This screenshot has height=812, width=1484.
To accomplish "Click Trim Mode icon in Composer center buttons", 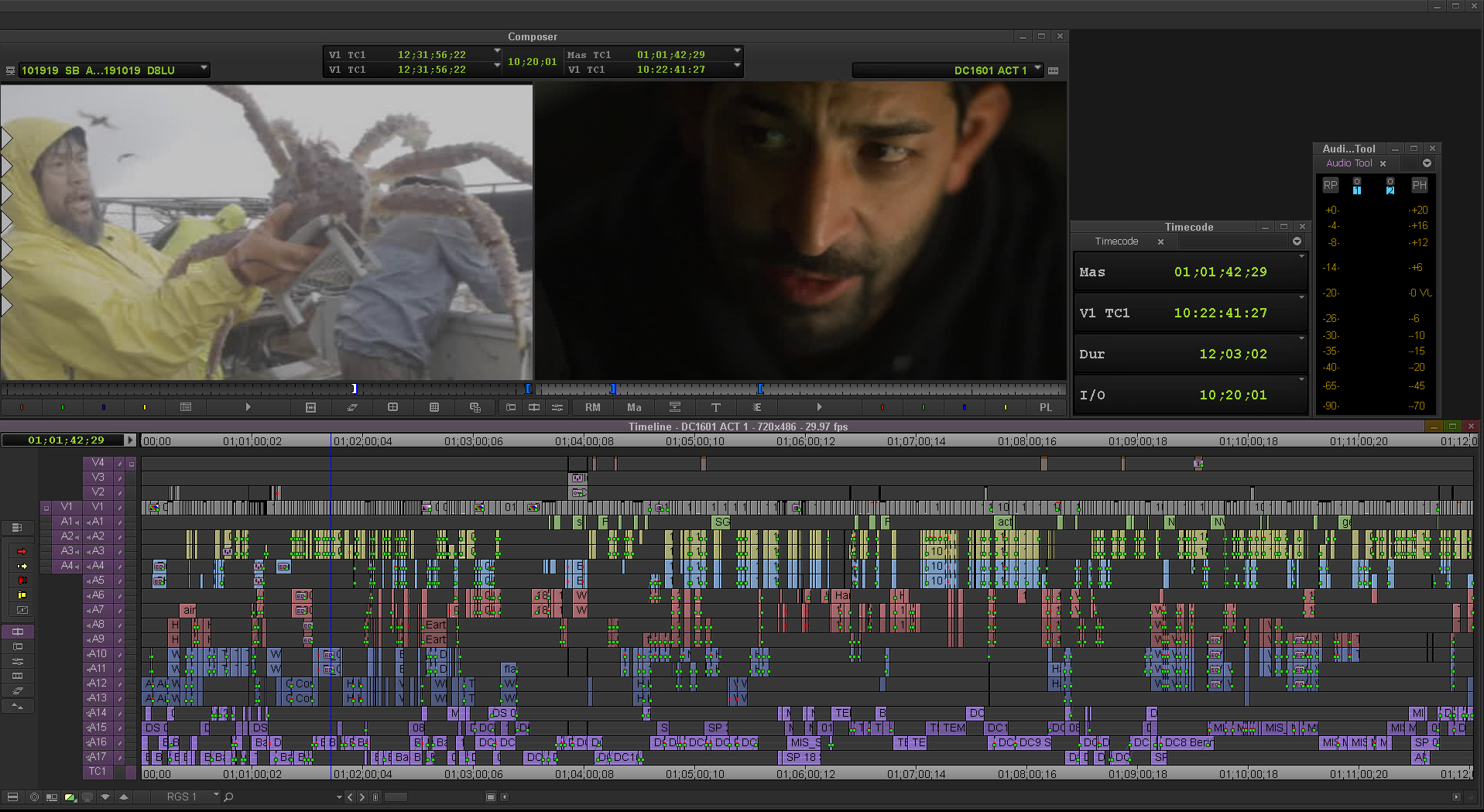I will [x=534, y=407].
